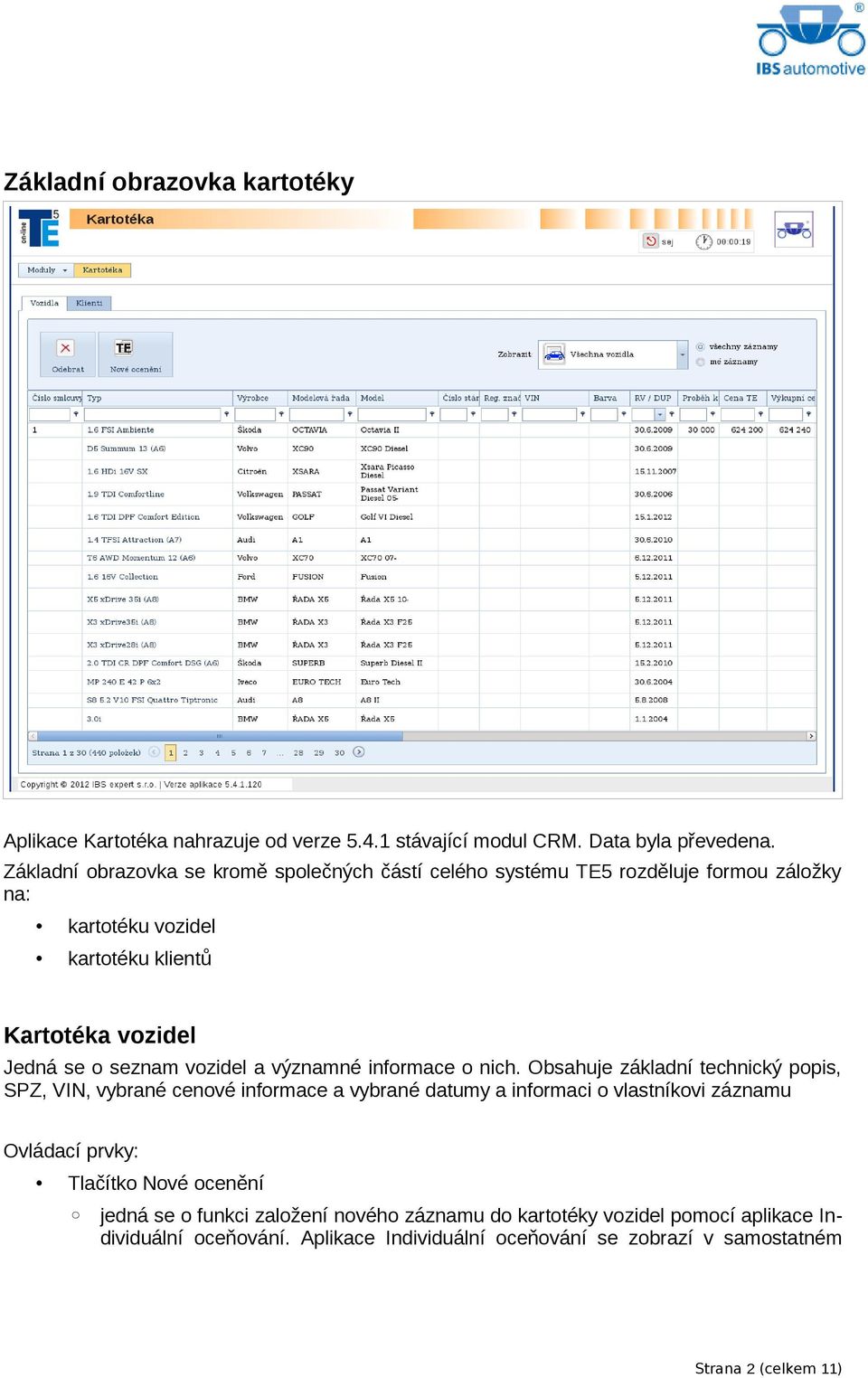Select row 1.9 TDI Comfortline
The height and width of the screenshot is (1378, 868).
click(423, 495)
